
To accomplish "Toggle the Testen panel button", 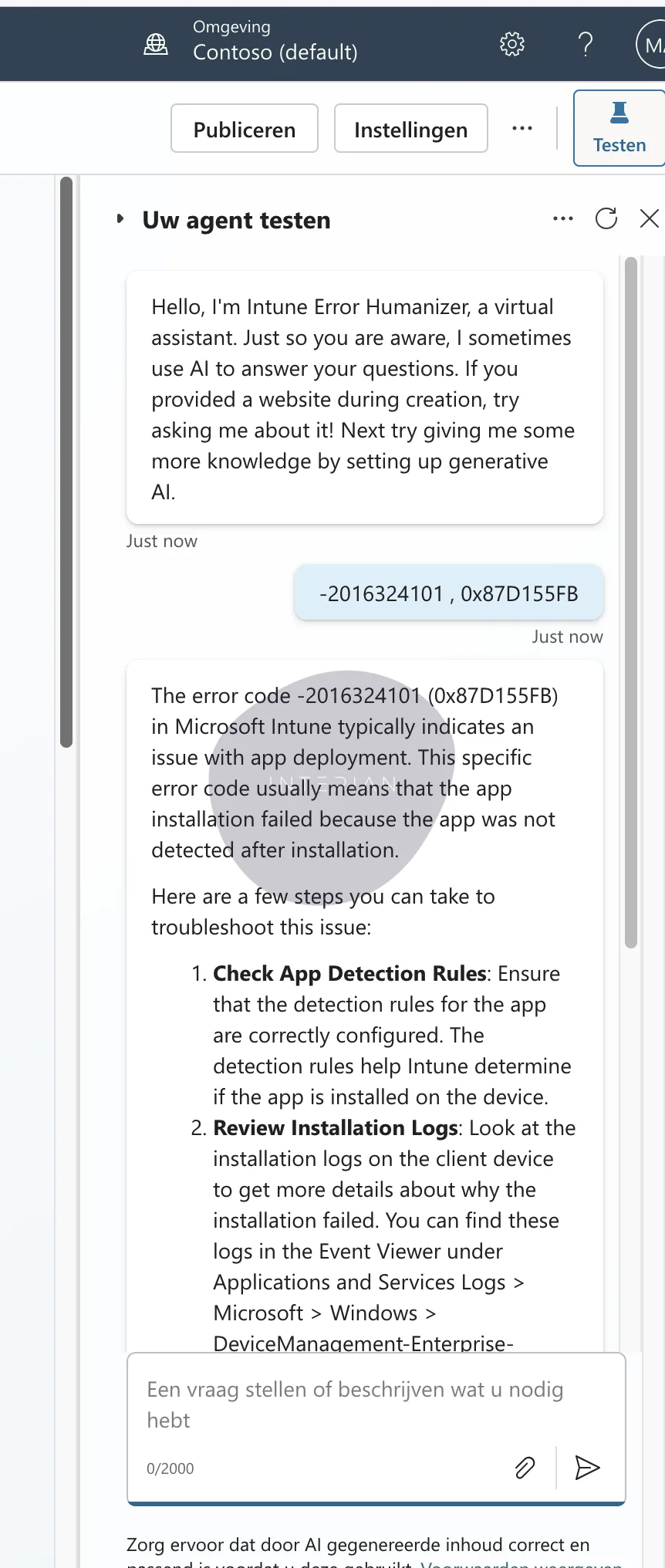I will coord(619,128).
